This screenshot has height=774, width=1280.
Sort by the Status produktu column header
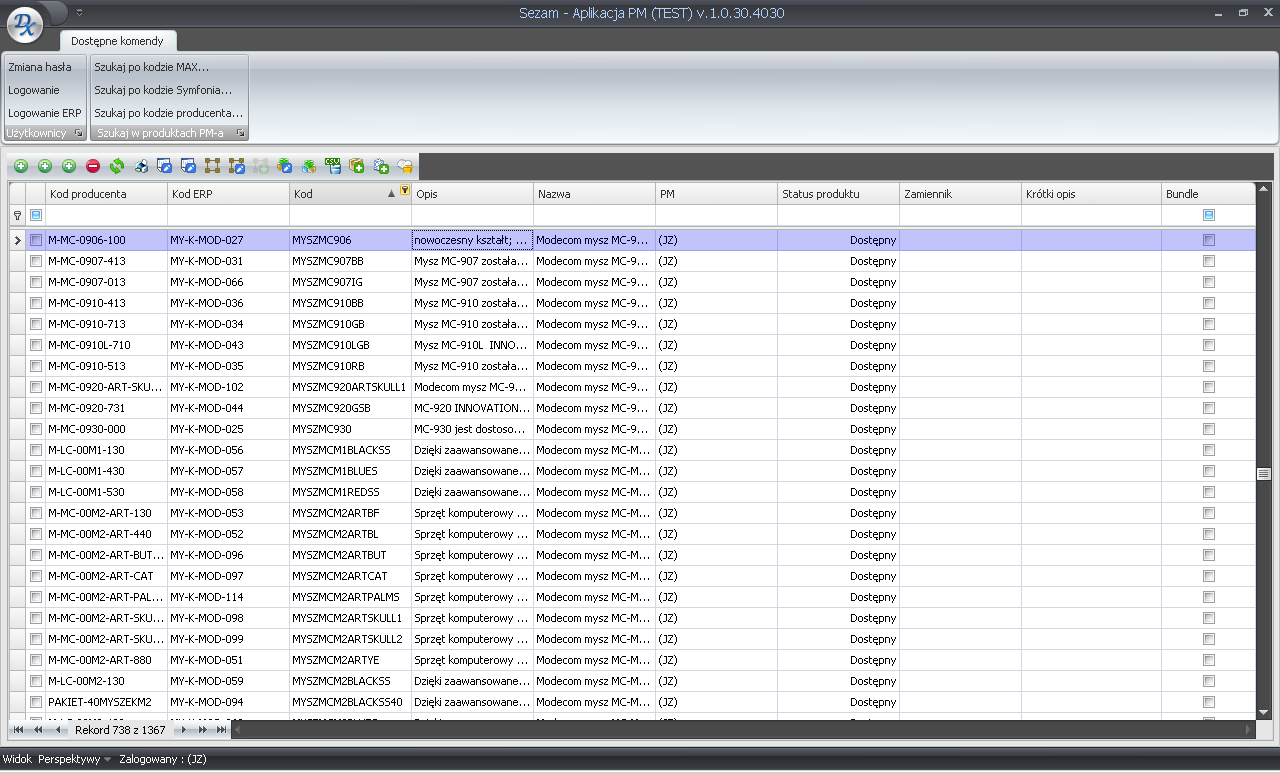838,194
